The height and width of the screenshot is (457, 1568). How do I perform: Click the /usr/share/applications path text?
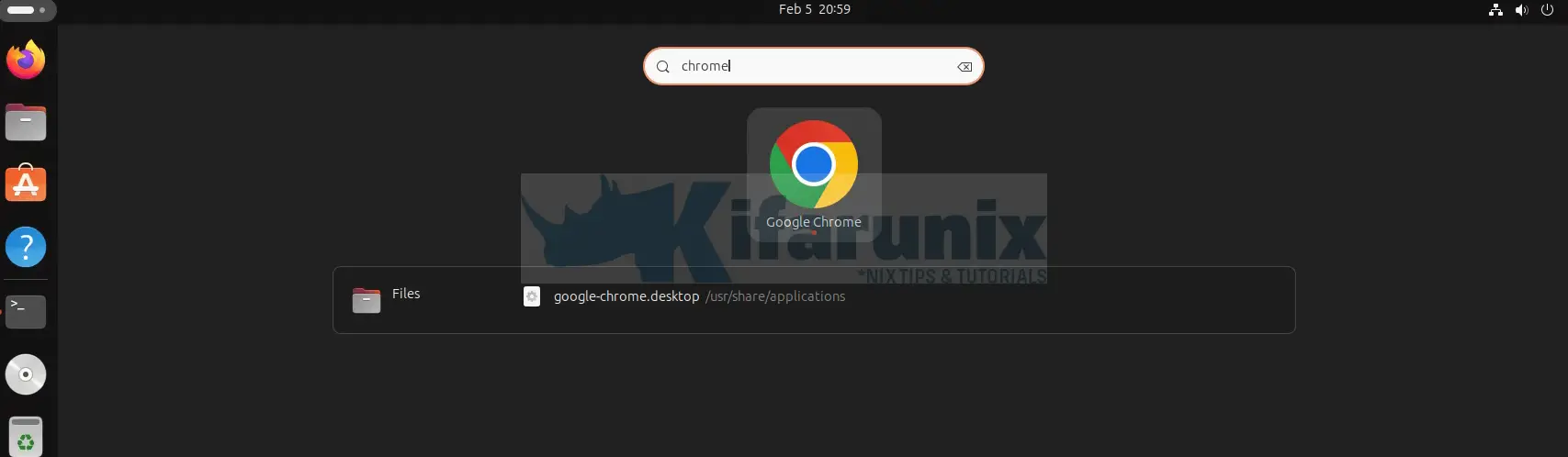coord(775,296)
